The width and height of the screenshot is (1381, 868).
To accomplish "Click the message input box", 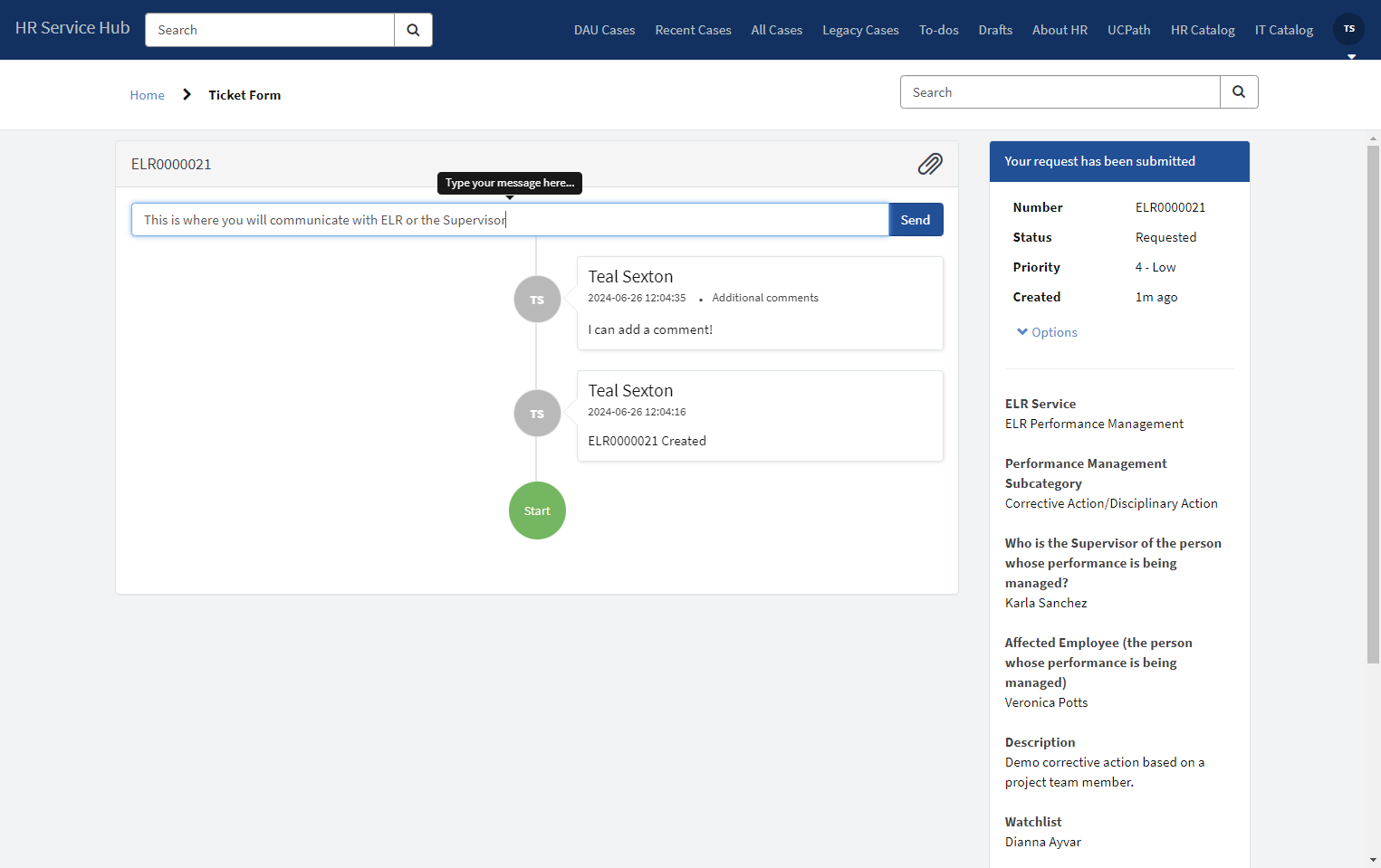I will click(x=510, y=220).
